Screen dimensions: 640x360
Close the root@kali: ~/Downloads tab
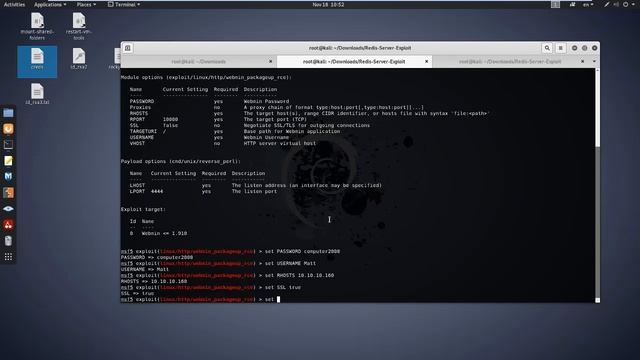(x=271, y=62)
